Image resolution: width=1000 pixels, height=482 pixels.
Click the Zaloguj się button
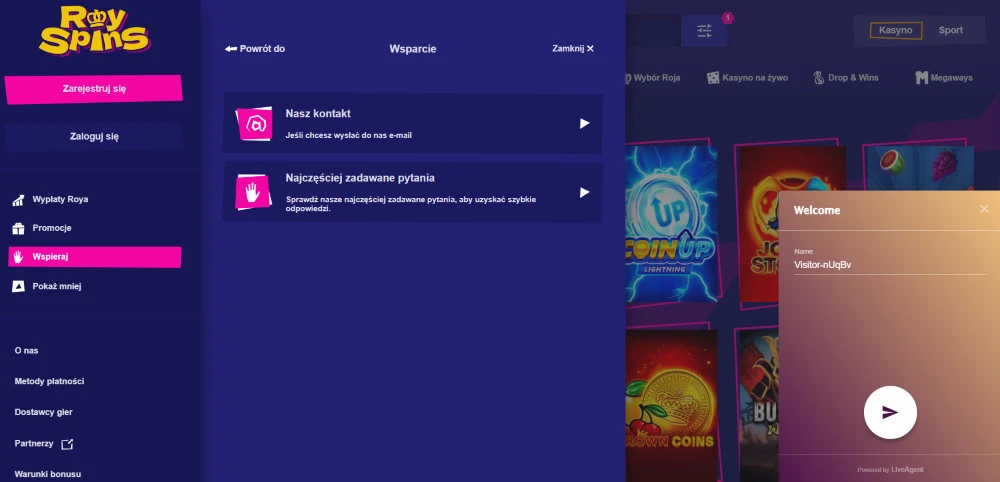pos(93,136)
